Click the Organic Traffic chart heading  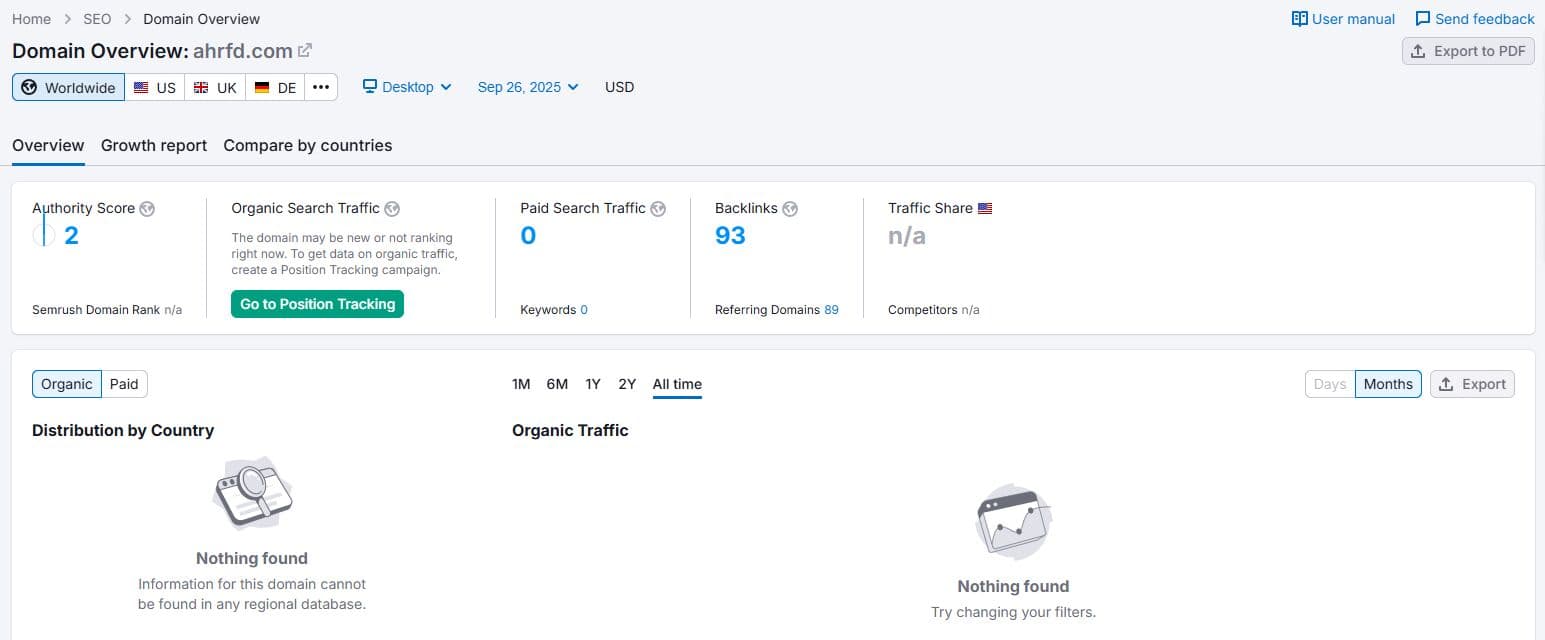(570, 430)
